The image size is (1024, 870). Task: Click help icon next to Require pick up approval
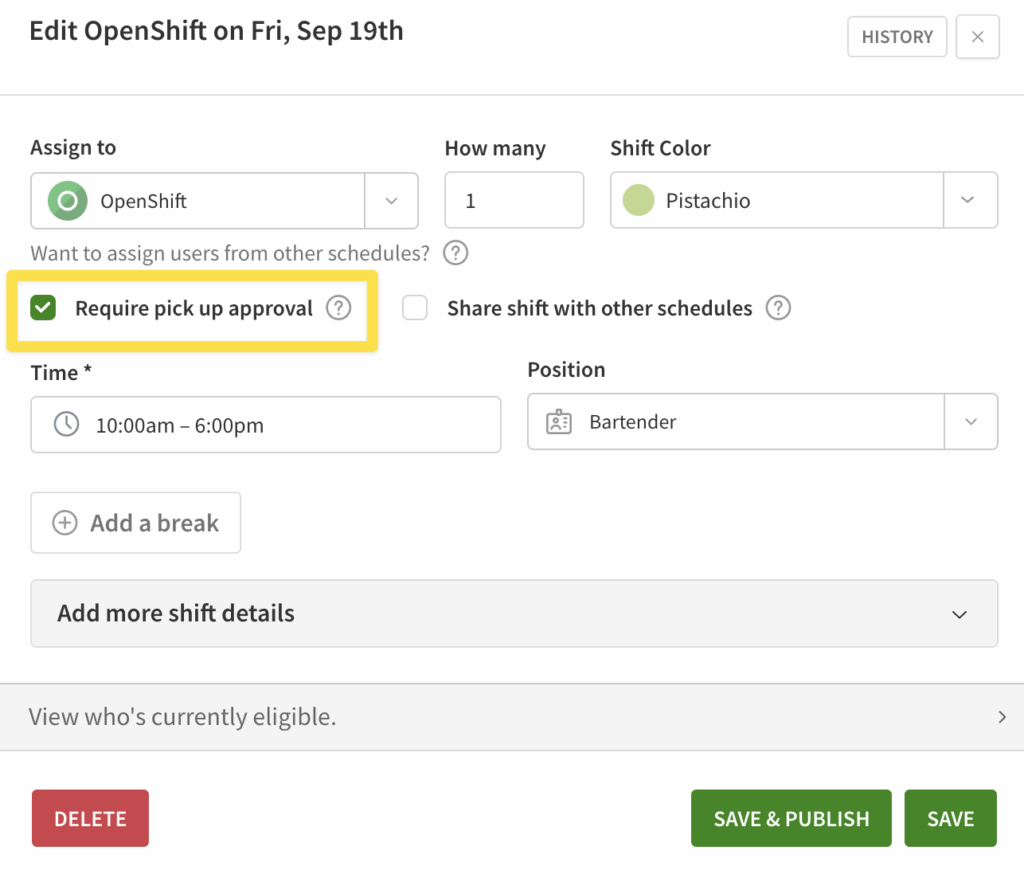[340, 308]
